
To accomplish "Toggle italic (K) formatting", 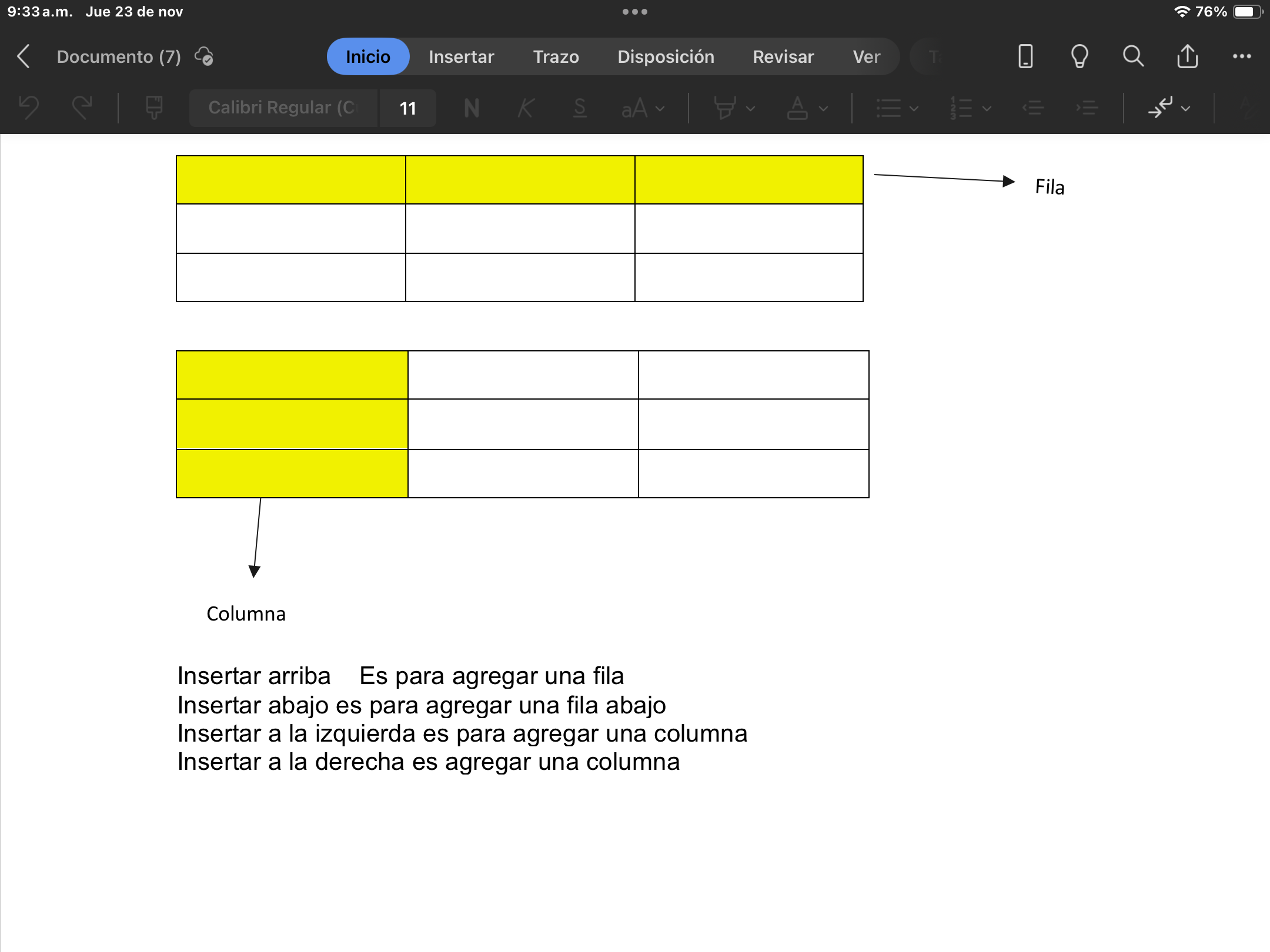I will (526, 108).
